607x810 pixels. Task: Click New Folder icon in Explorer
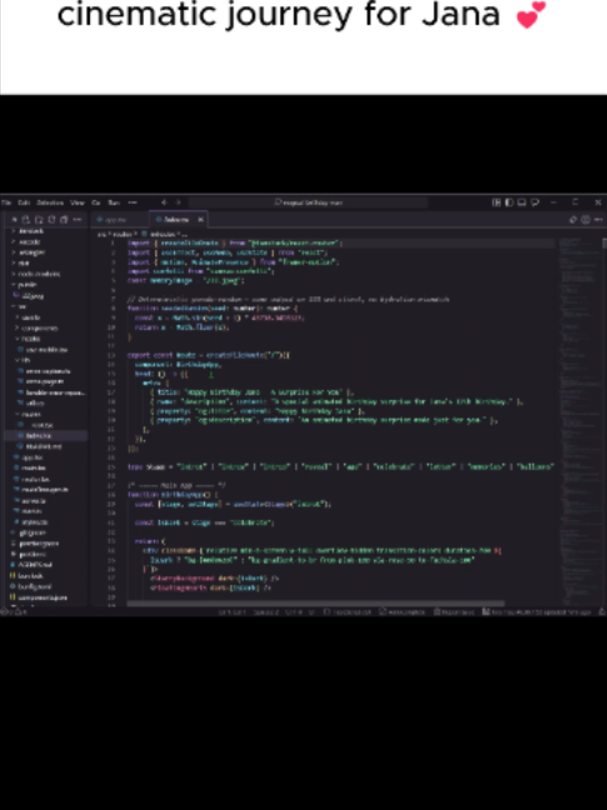click(x=39, y=220)
